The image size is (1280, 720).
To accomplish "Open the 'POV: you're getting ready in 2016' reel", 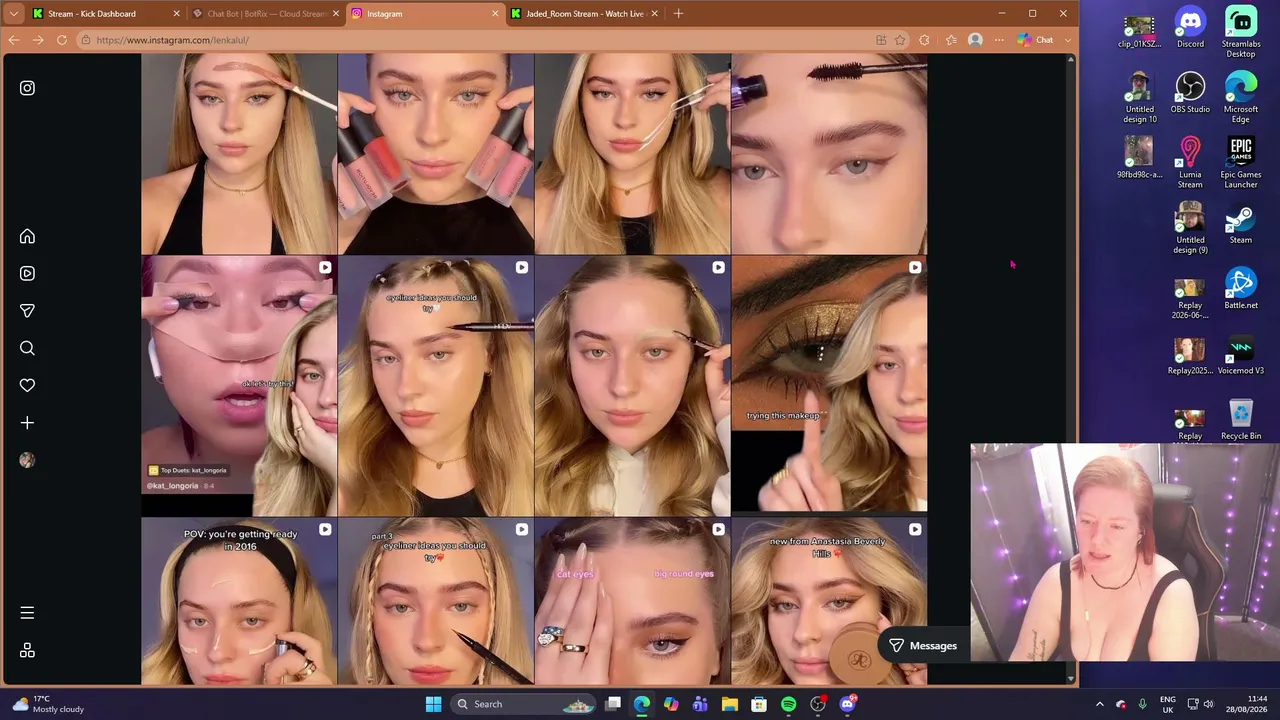I will point(239,601).
